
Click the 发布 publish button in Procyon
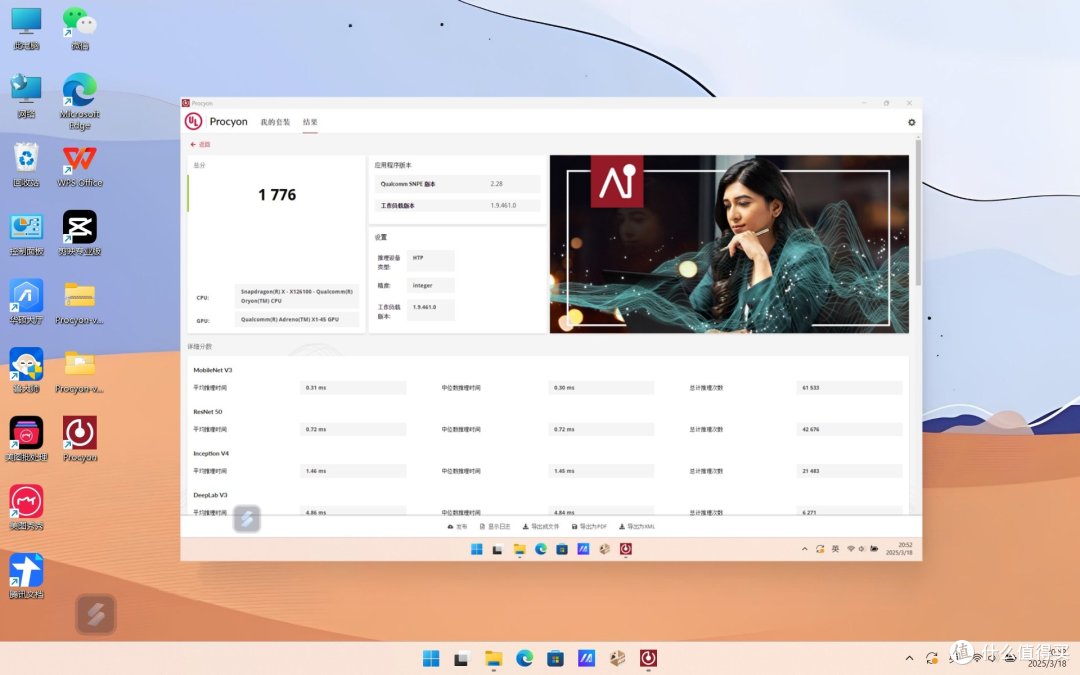click(457, 526)
